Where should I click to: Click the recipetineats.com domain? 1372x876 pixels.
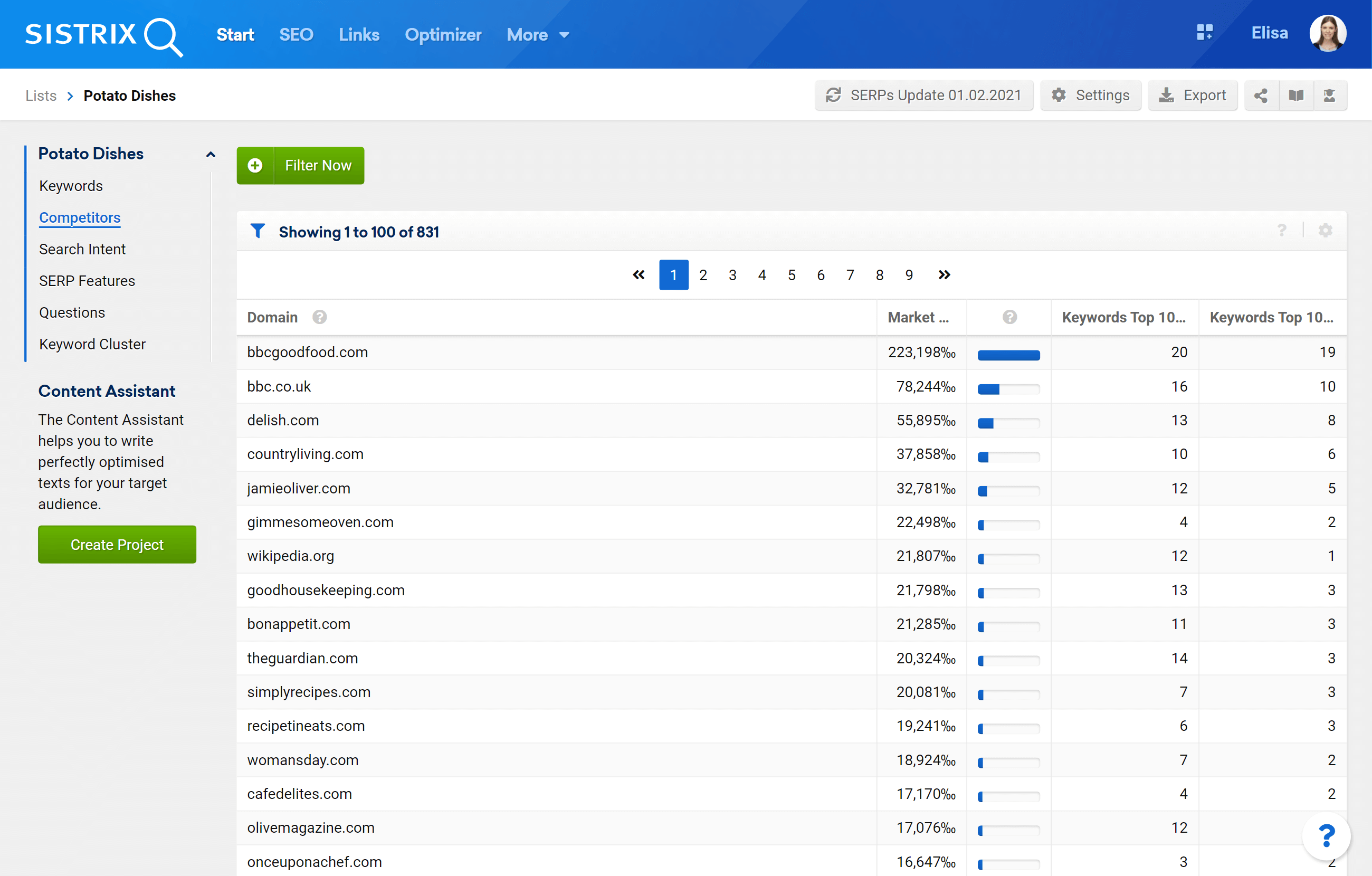(306, 726)
